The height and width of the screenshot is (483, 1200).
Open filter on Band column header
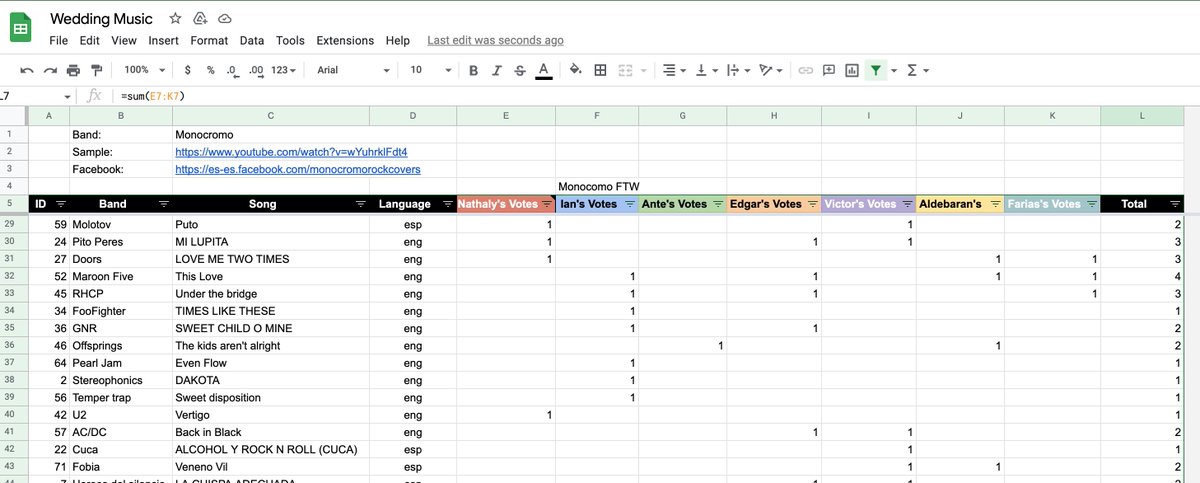click(163, 204)
